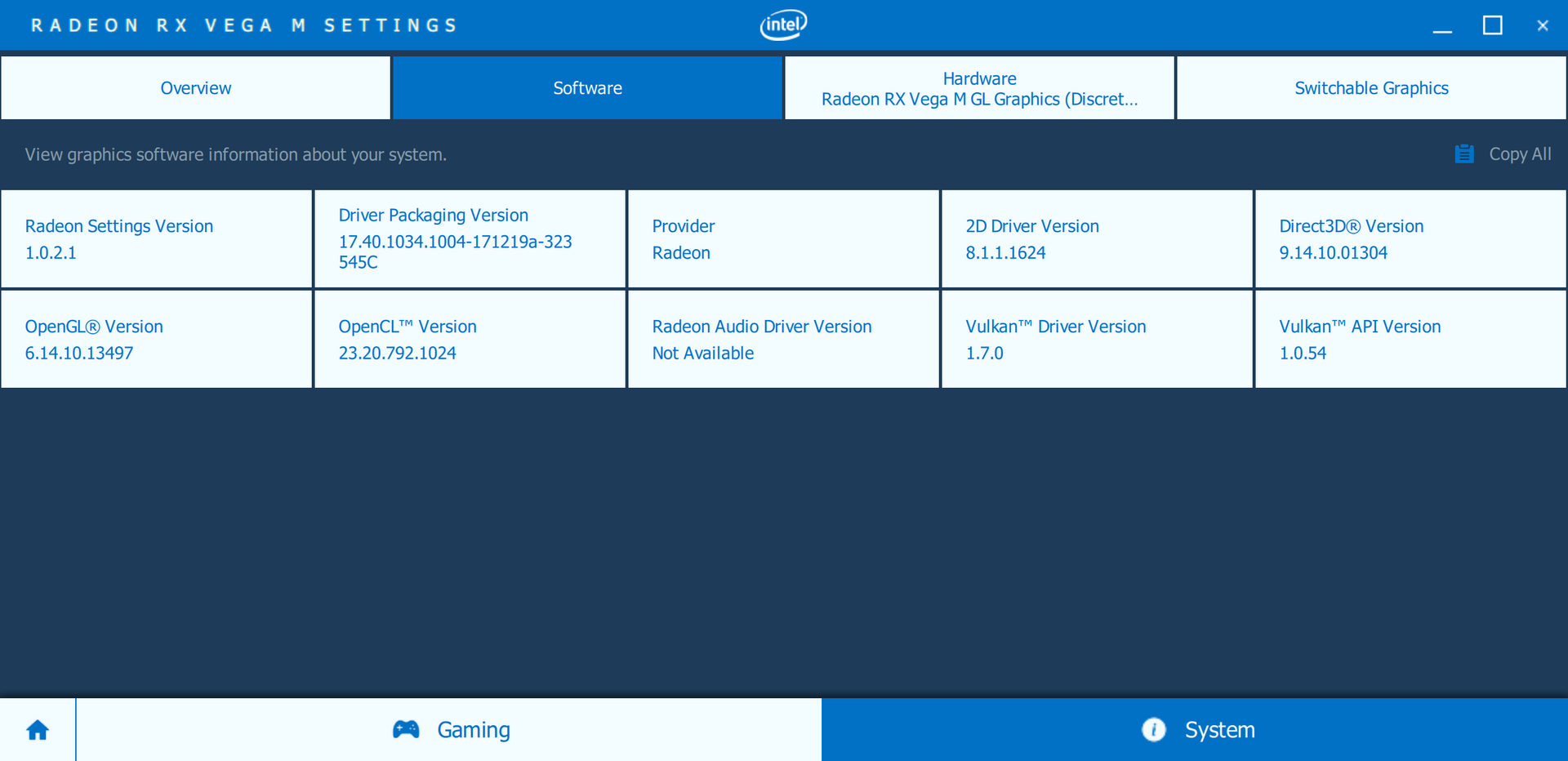Click the Radeon Audio Driver Version tile
The width and height of the screenshot is (1568, 761).
tap(783, 340)
